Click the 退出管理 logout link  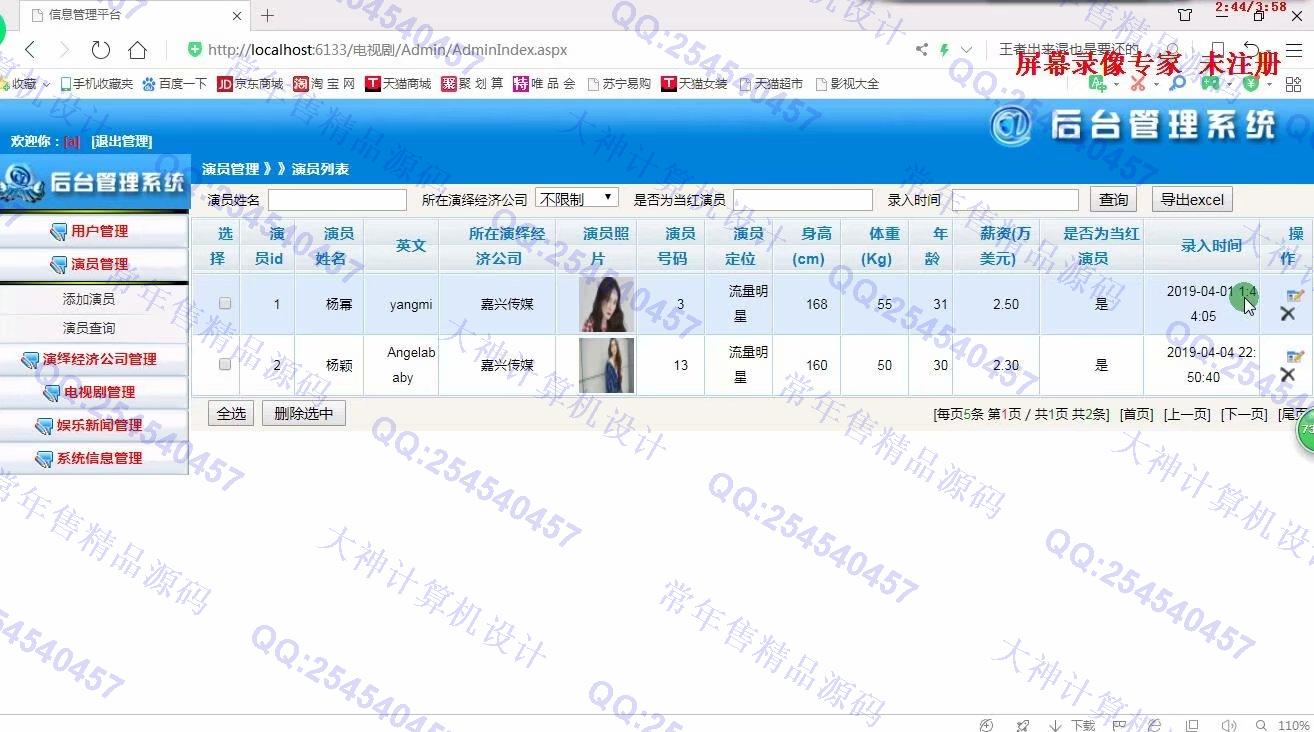tap(122, 142)
